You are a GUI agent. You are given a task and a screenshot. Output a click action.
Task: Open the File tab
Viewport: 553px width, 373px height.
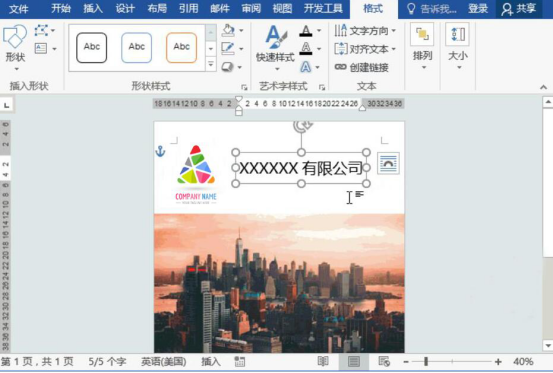(x=18, y=8)
